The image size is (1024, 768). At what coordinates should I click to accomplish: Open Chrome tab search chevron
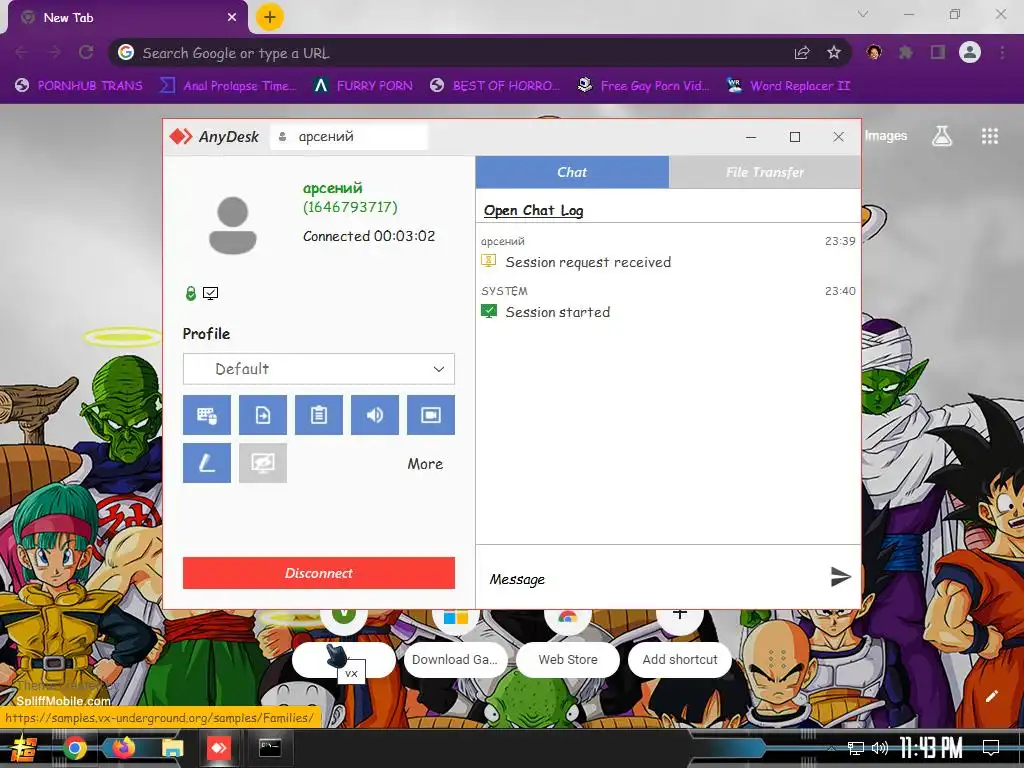pos(863,14)
